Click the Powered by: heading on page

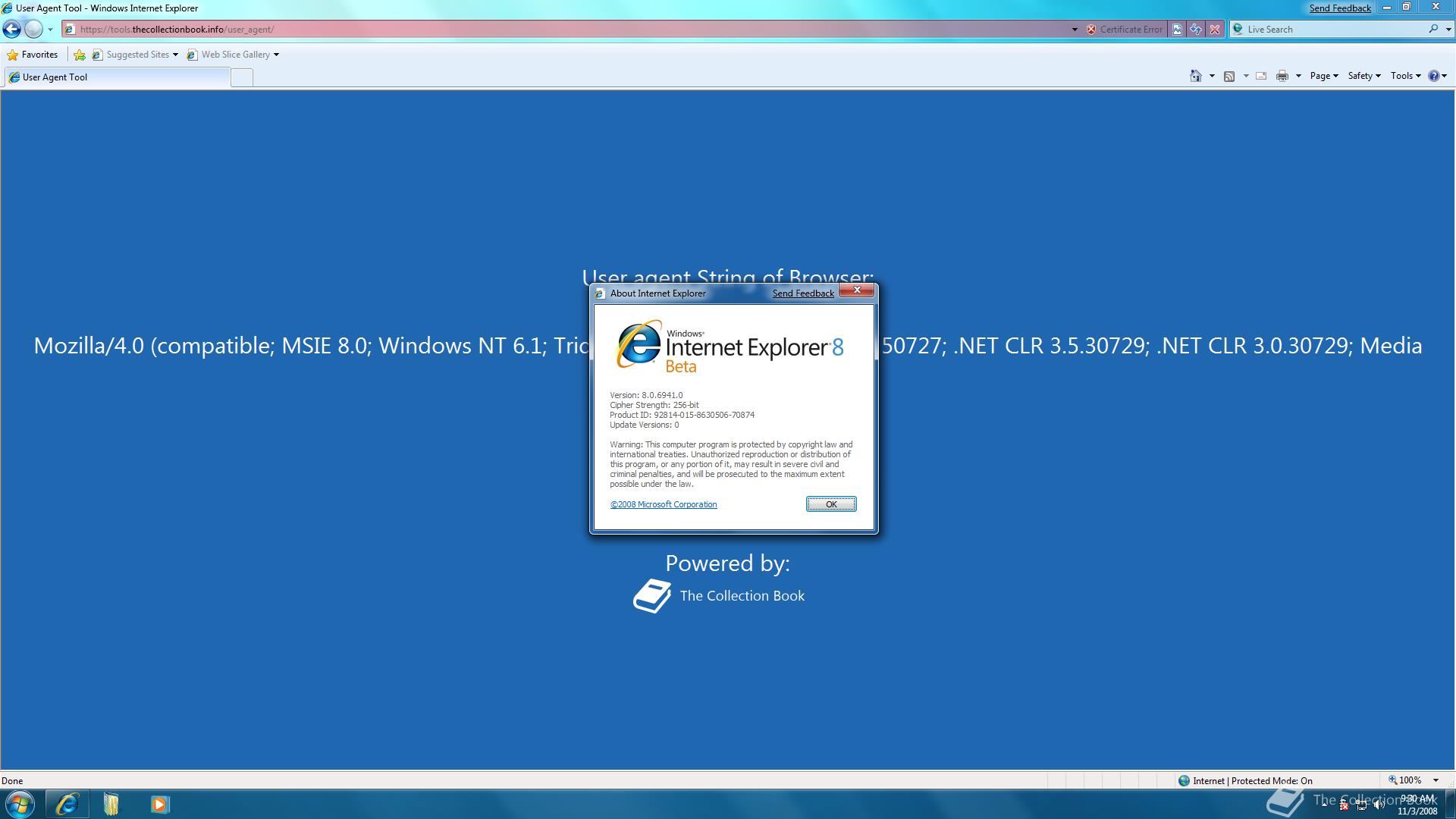tap(728, 563)
